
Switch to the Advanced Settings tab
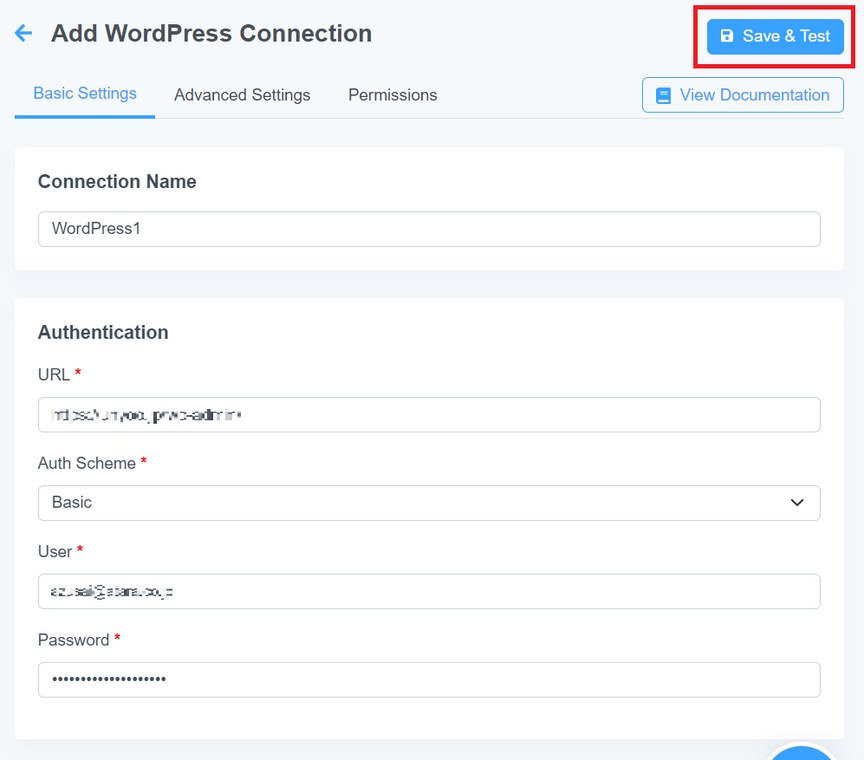[242, 95]
